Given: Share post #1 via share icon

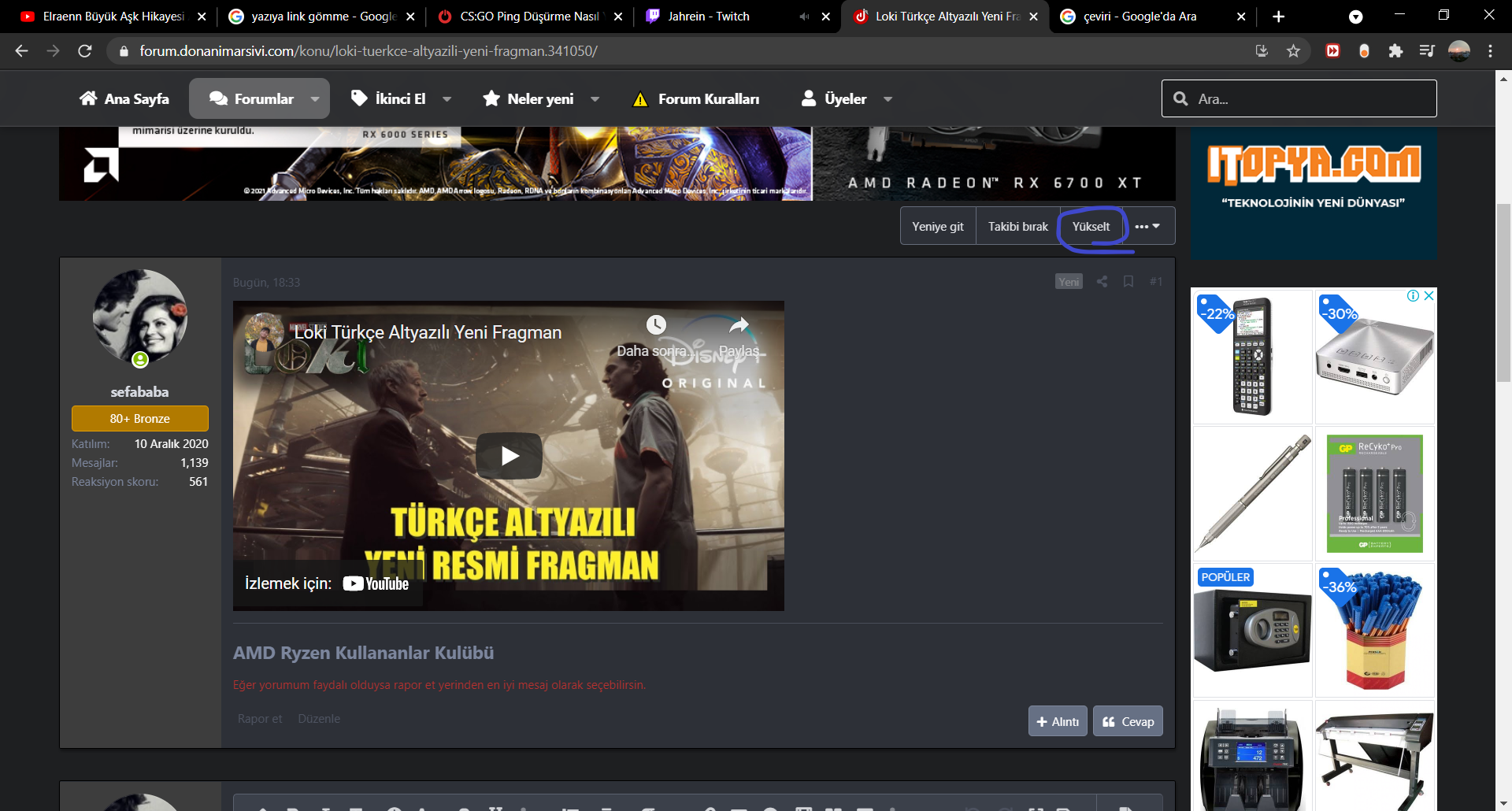Looking at the screenshot, I should click(x=1102, y=282).
